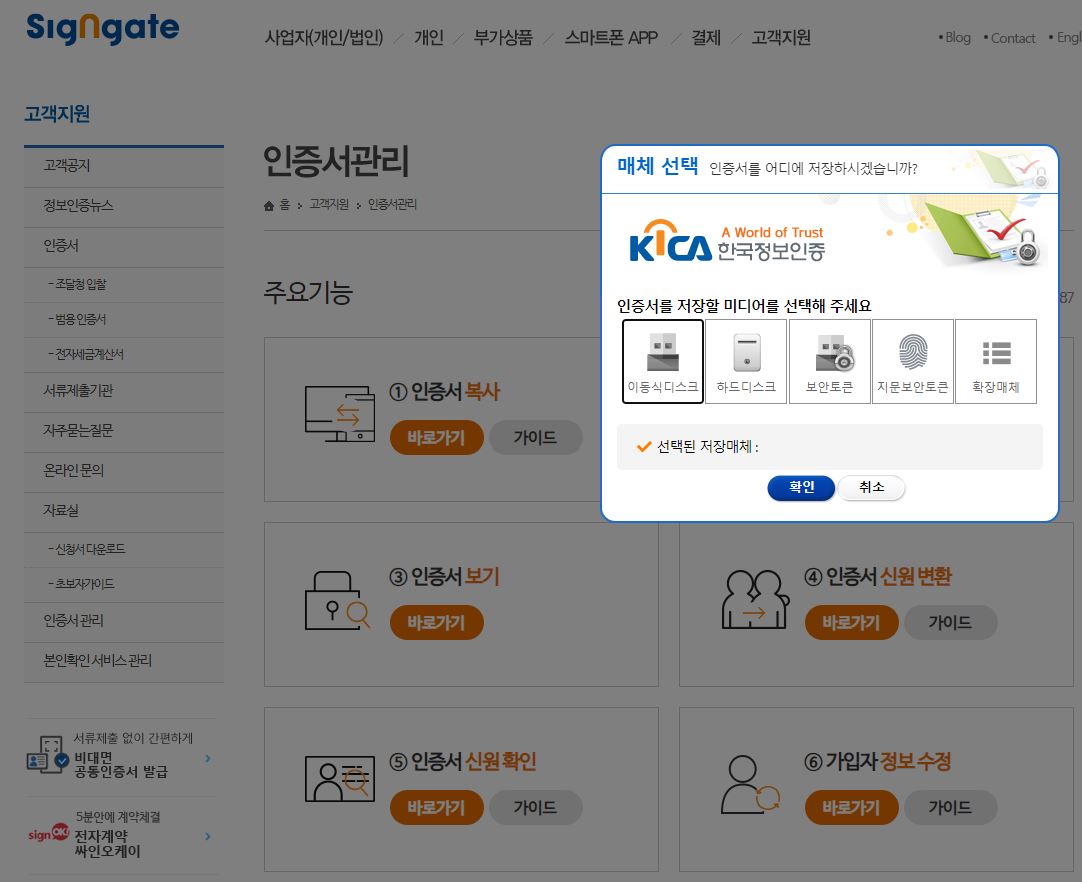Select the 확장매체 extended media option
The width and height of the screenshot is (1082, 882).
click(996, 361)
